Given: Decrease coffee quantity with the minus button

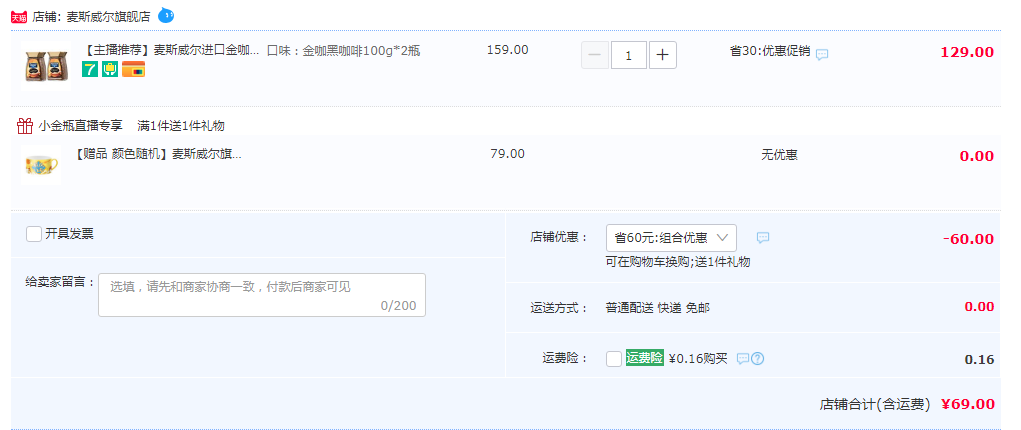Looking at the screenshot, I should pos(594,55).
